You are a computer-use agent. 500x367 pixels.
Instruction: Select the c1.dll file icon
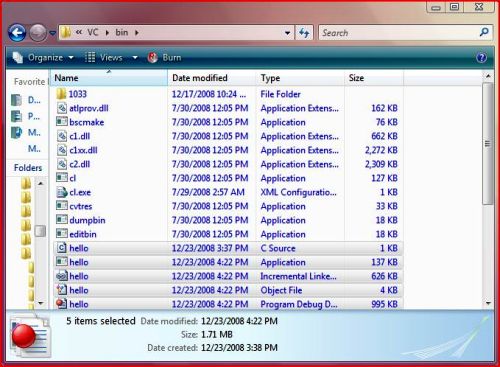click(62, 136)
